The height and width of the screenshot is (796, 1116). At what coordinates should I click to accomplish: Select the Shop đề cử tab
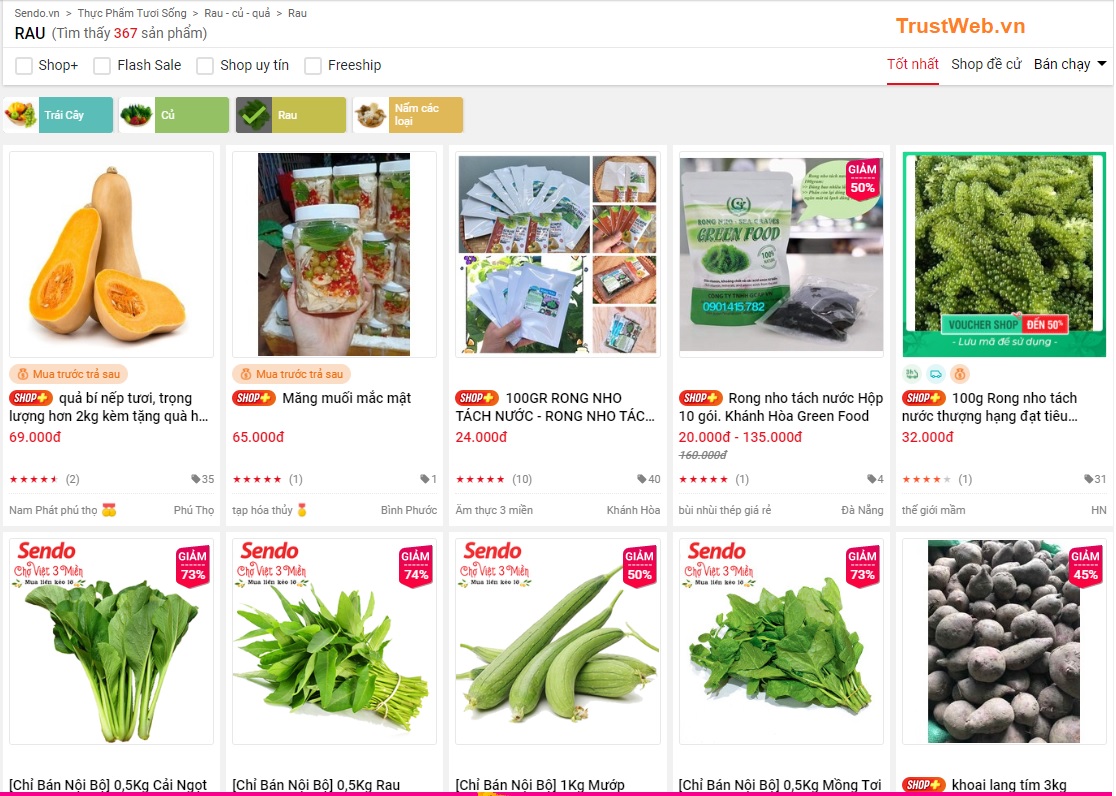[985, 64]
